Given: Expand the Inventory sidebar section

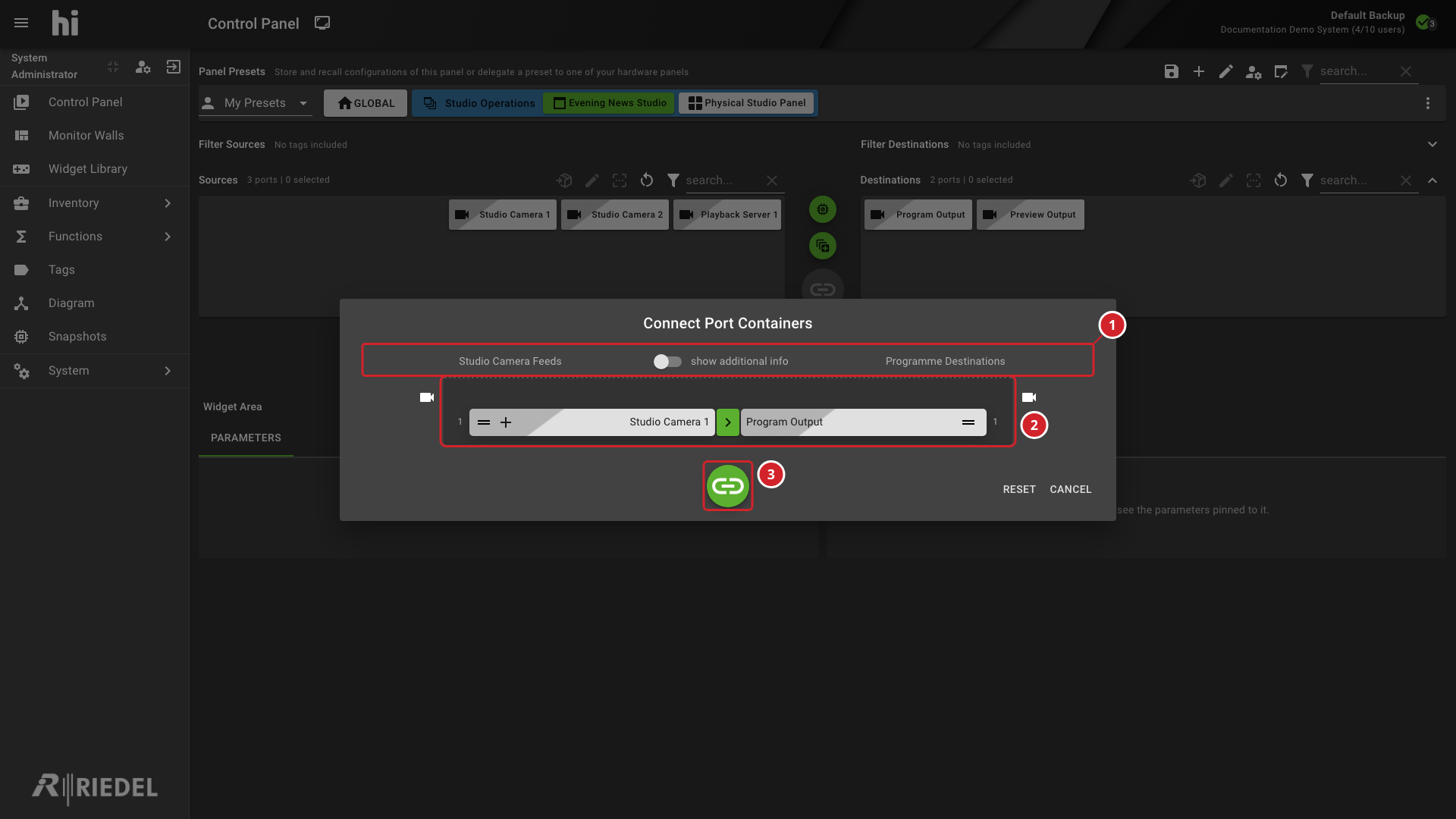Looking at the screenshot, I should coord(94,203).
